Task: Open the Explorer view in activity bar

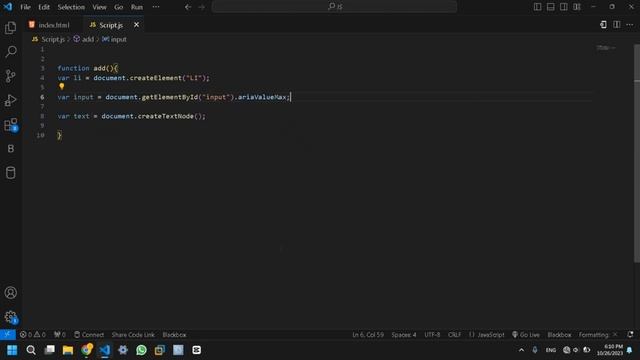Action: pos(11,28)
